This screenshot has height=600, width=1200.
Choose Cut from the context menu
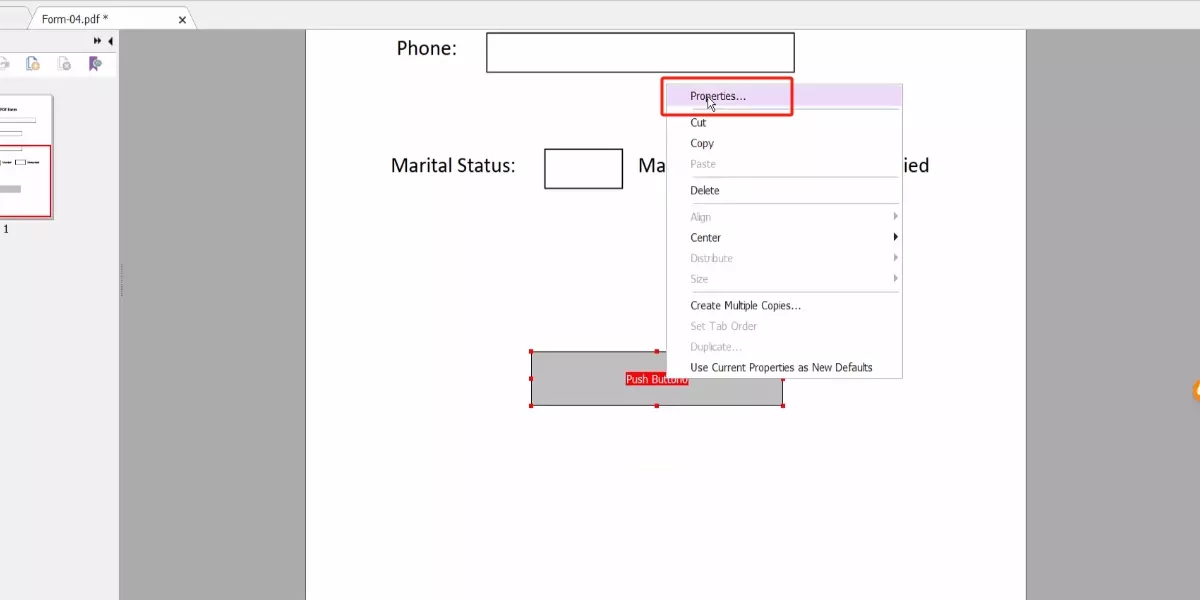coord(697,122)
